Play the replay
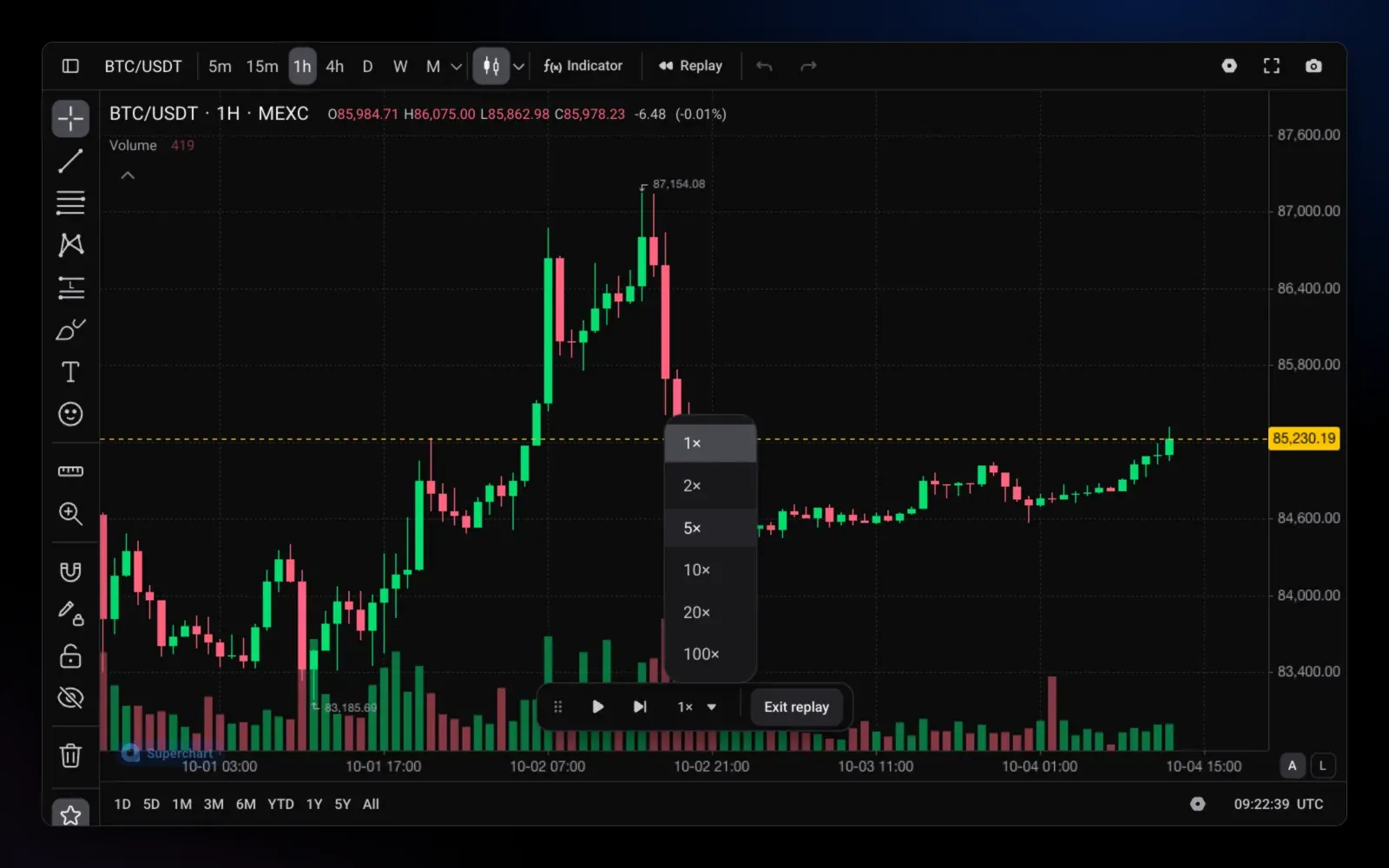This screenshot has width=1389, height=868. [x=597, y=707]
